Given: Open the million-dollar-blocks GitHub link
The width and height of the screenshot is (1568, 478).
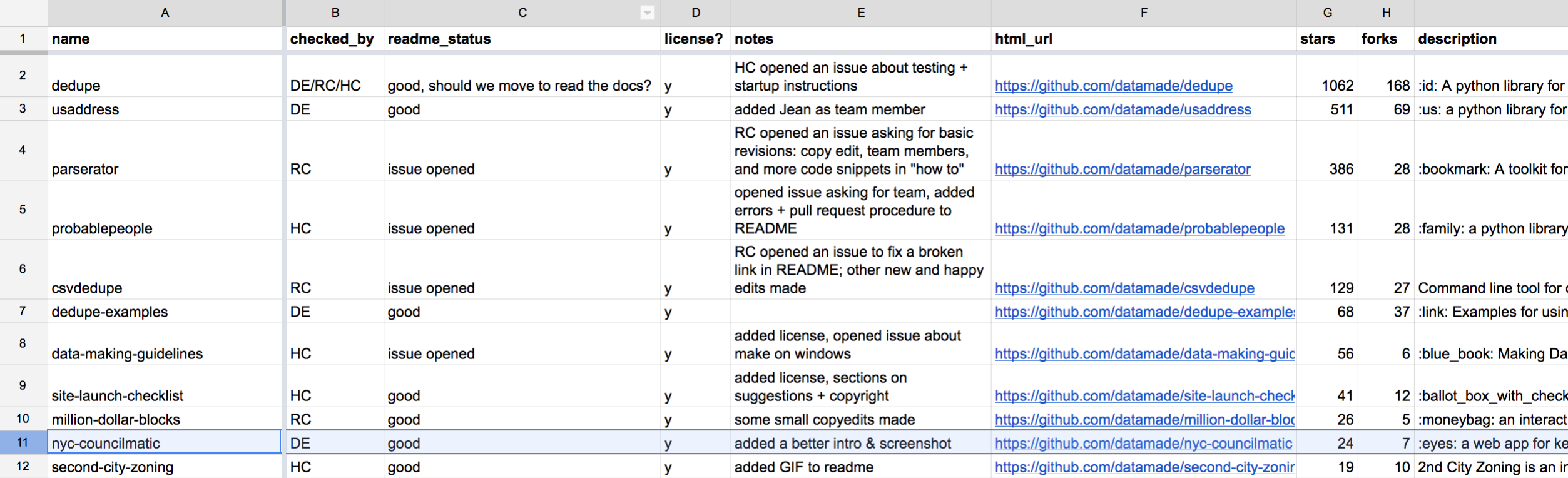Looking at the screenshot, I should click(x=1144, y=419).
